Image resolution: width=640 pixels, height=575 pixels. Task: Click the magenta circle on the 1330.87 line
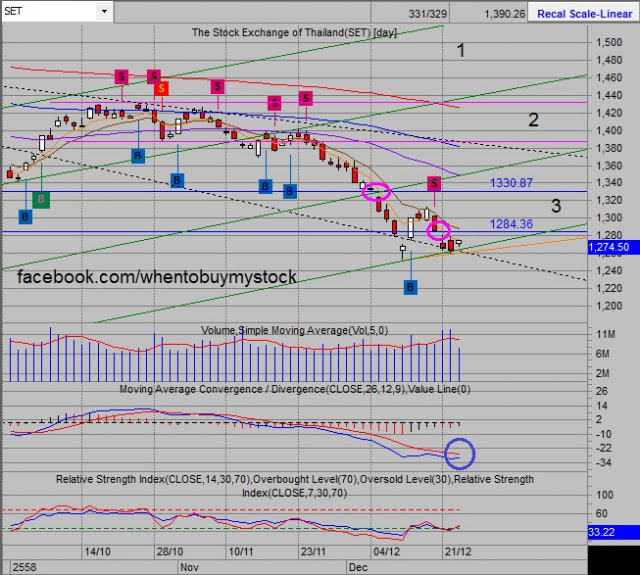point(376,191)
